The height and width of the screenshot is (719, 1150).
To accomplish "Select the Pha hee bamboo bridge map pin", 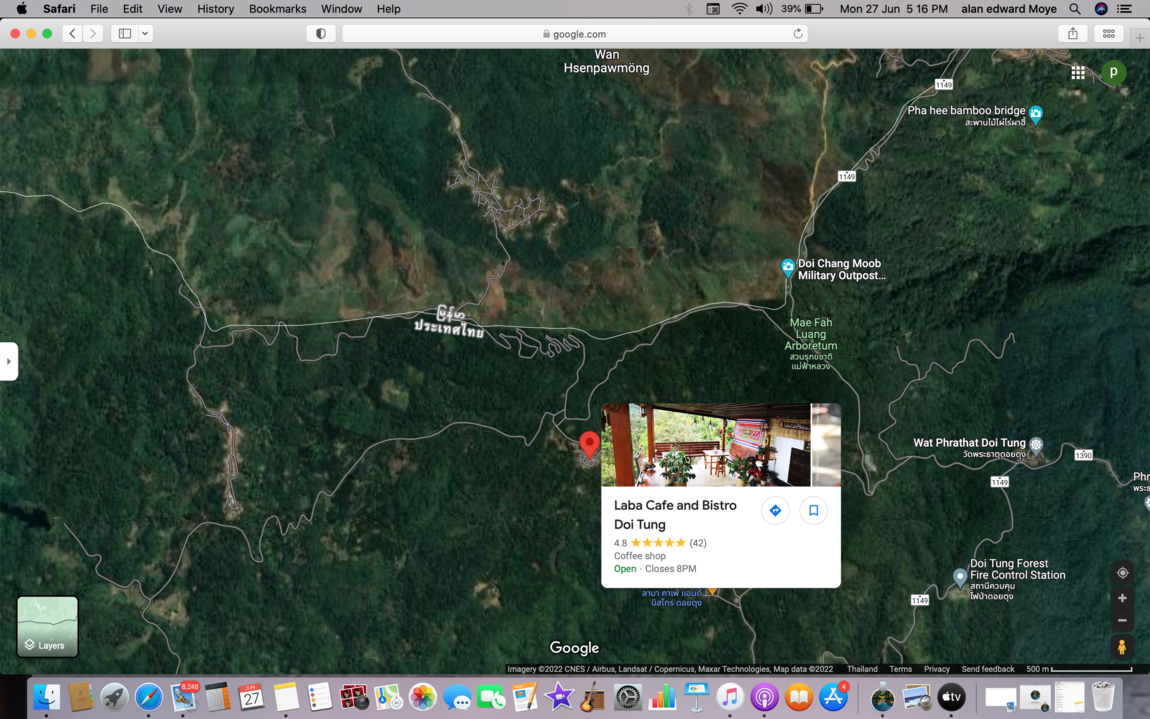I will (1035, 115).
